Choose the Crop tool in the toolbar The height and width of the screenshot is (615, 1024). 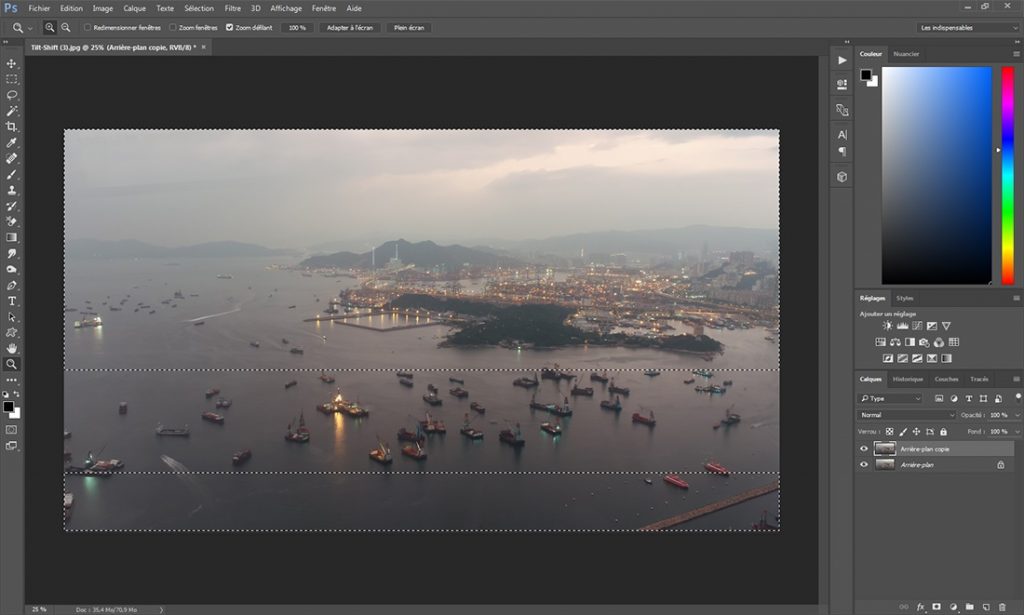(x=12, y=127)
